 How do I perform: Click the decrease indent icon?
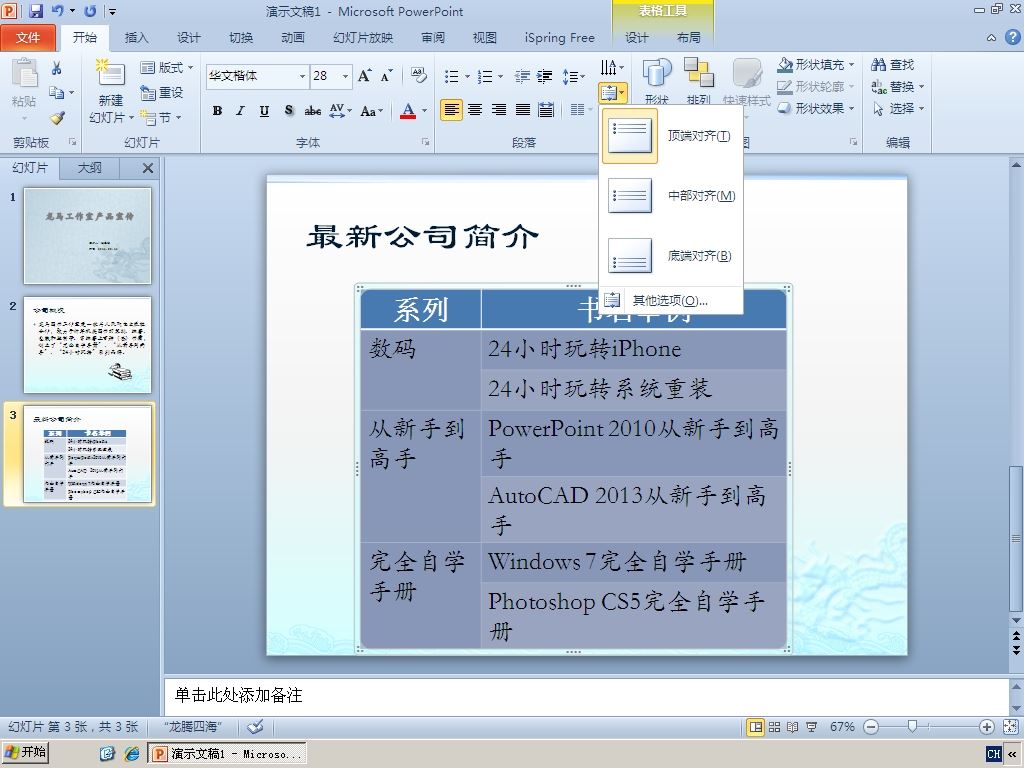point(522,76)
